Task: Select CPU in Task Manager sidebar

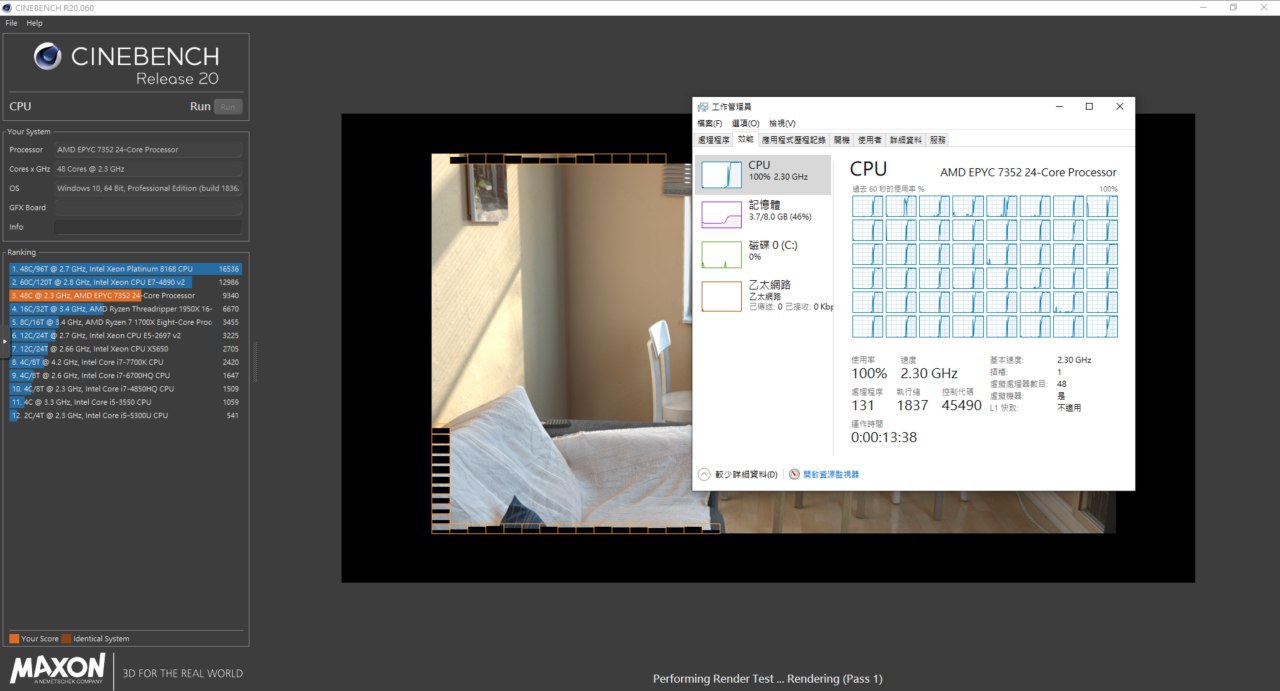Action: 764,174
